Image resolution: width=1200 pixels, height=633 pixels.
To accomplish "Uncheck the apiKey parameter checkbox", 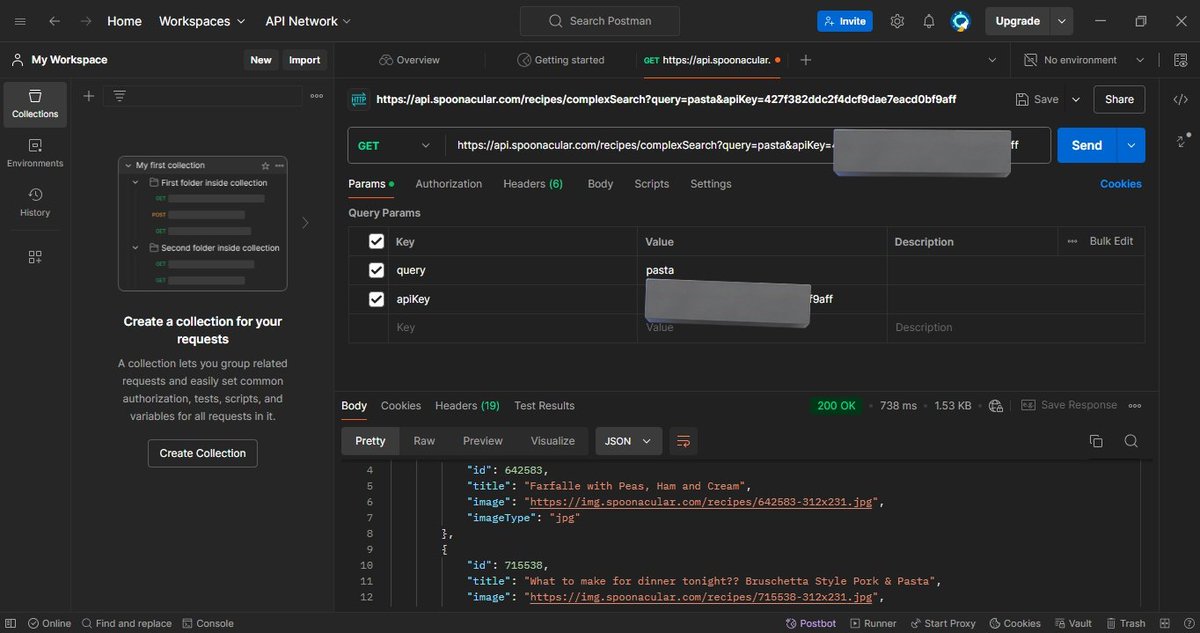I will point(376,299).
